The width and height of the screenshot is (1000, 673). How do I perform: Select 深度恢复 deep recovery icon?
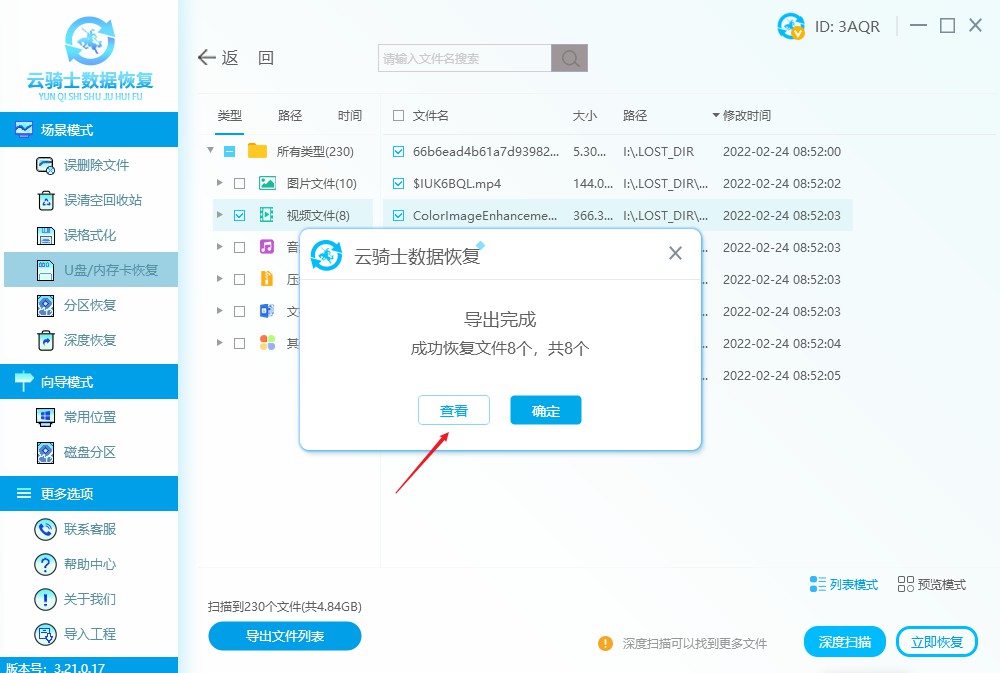pos(46,341)
